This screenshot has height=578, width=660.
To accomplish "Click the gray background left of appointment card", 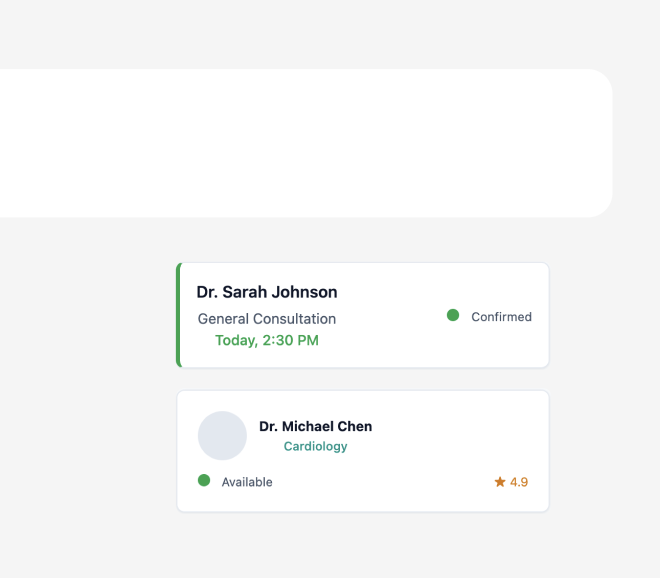I will 90,316.
